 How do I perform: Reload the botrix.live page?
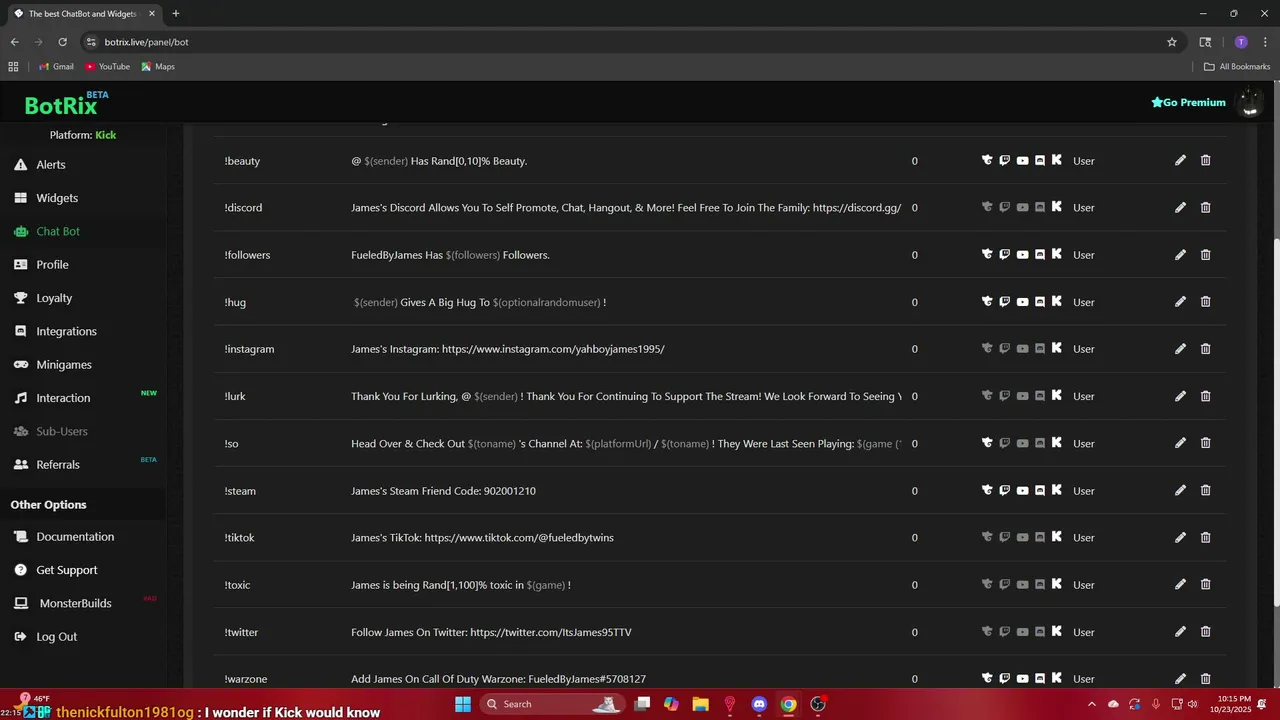click(62, 42)
